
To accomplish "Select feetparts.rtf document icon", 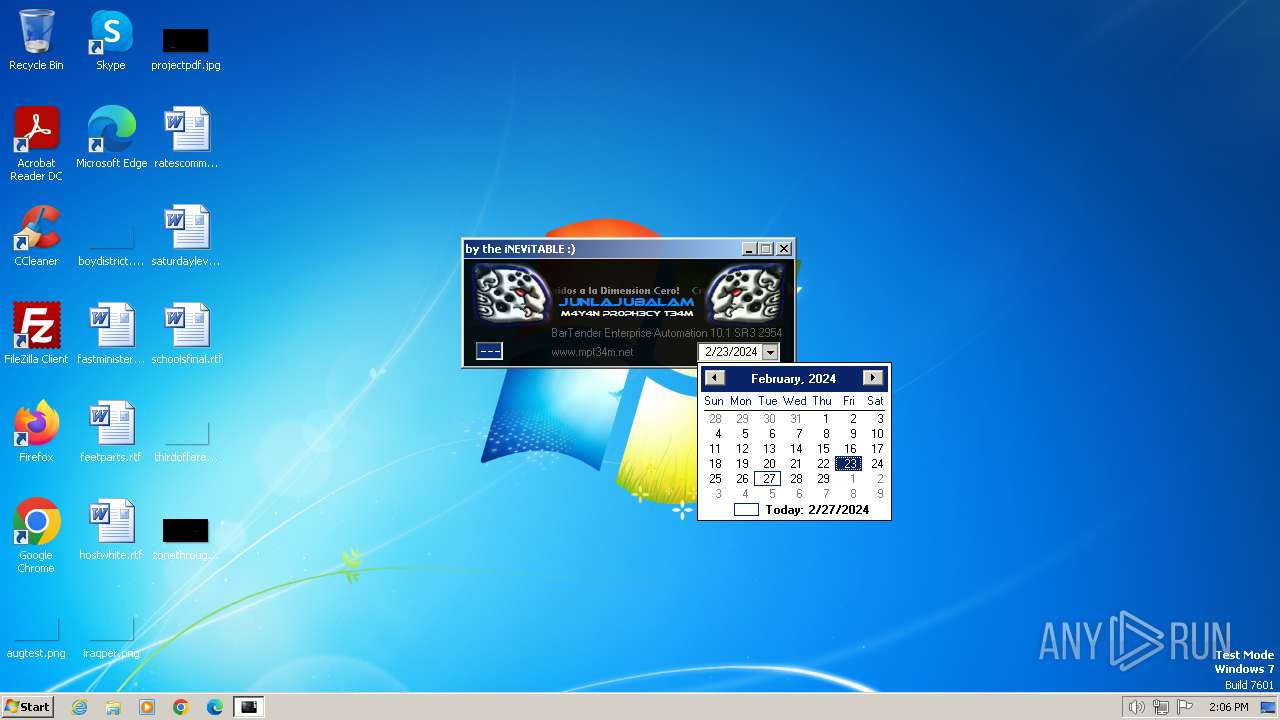I will (111, 432).
